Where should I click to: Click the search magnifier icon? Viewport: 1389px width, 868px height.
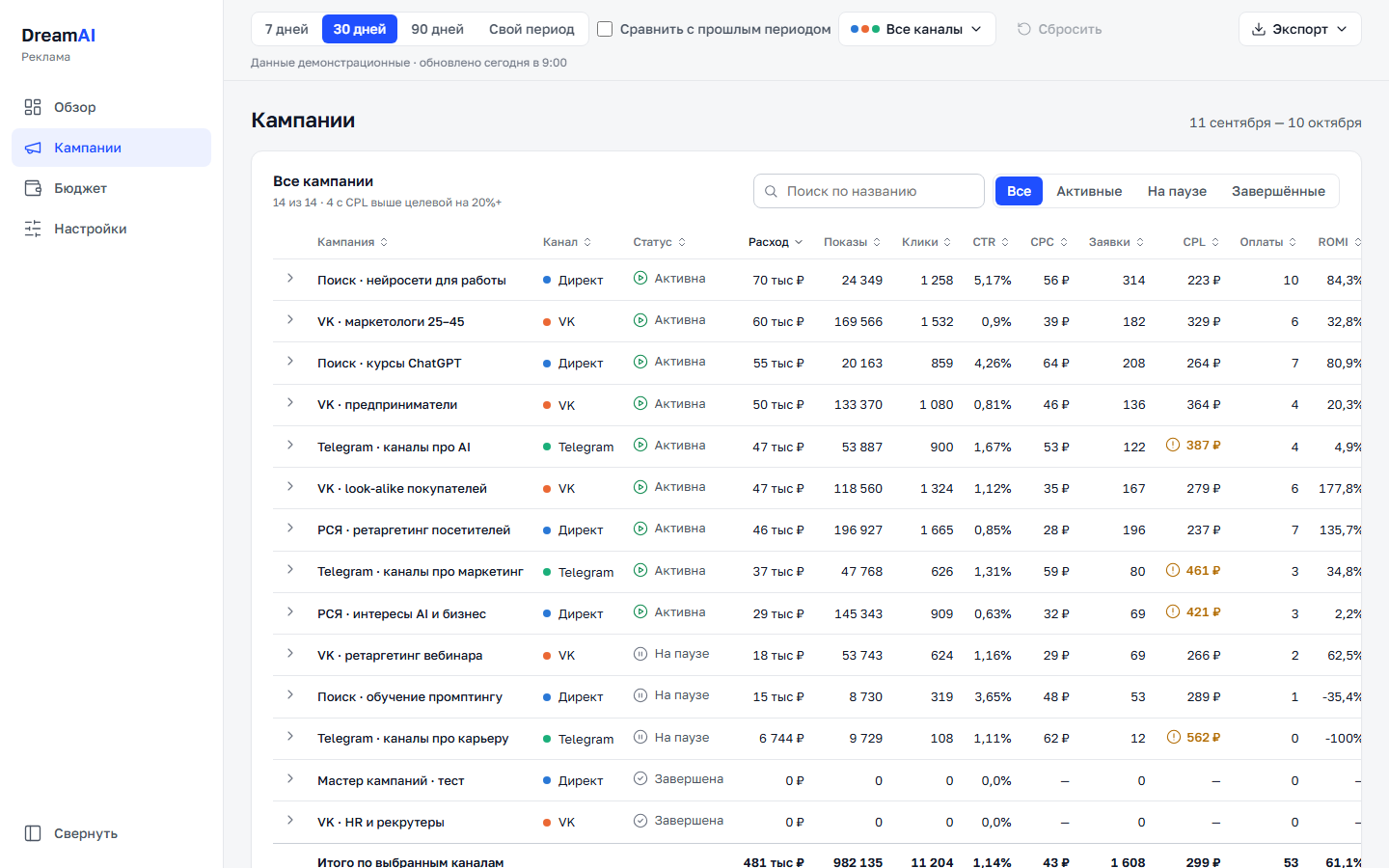click(771, 191)
